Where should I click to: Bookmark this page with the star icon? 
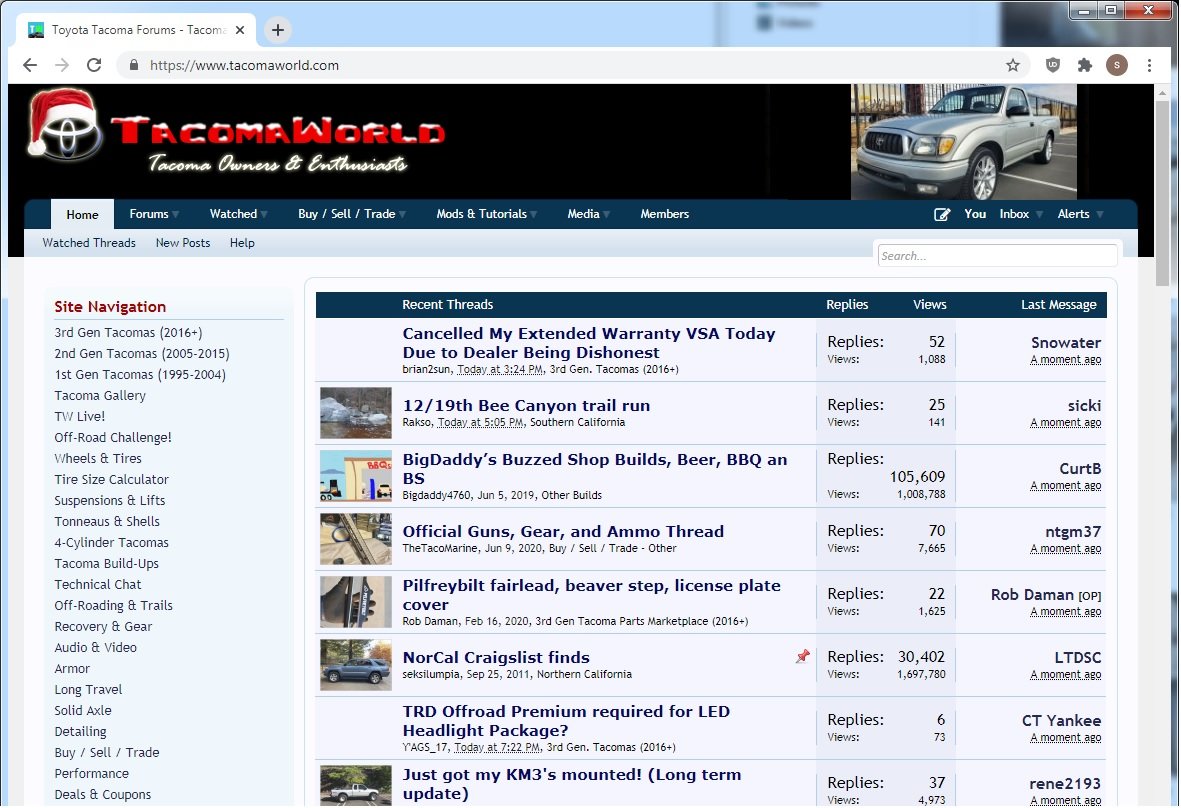[x=1013, y=66]
